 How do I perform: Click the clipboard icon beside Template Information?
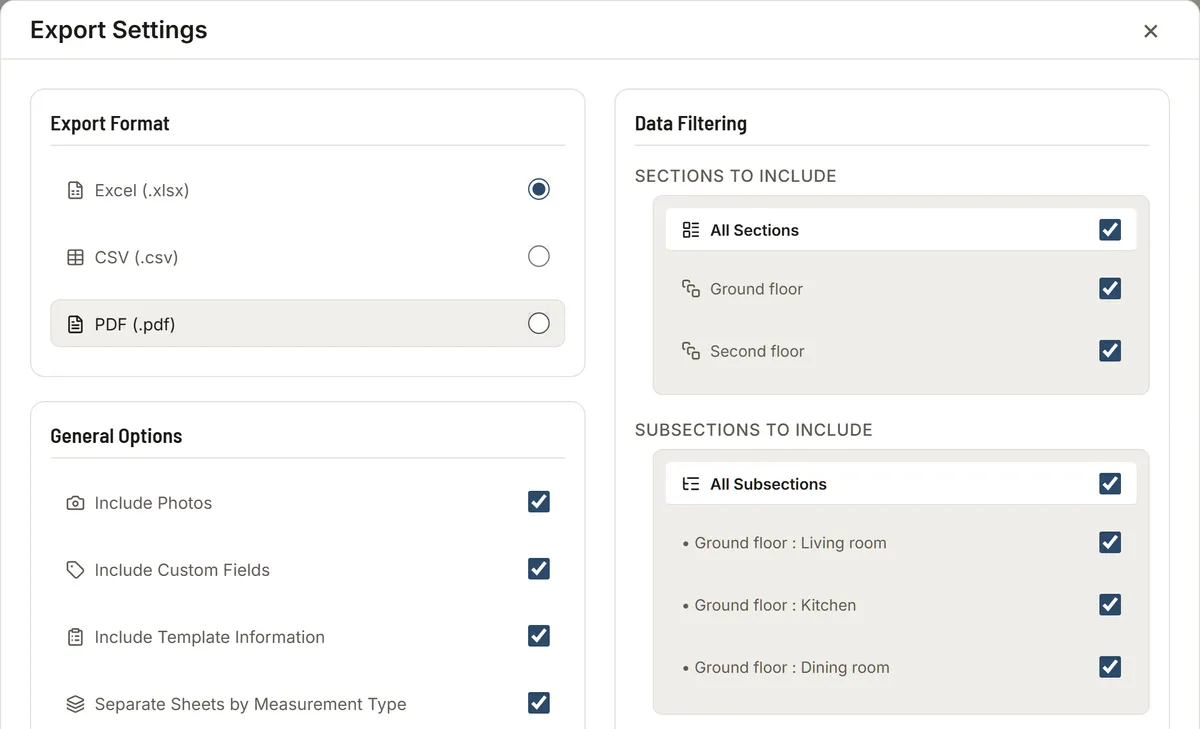point(75,637)
